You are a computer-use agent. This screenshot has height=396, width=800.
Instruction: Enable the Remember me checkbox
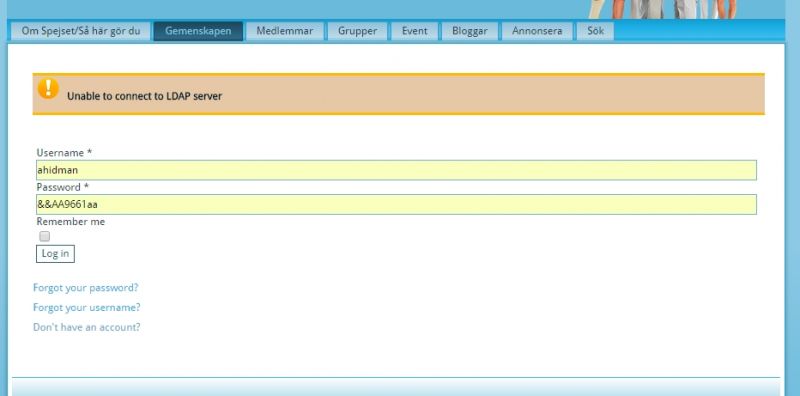45,236
